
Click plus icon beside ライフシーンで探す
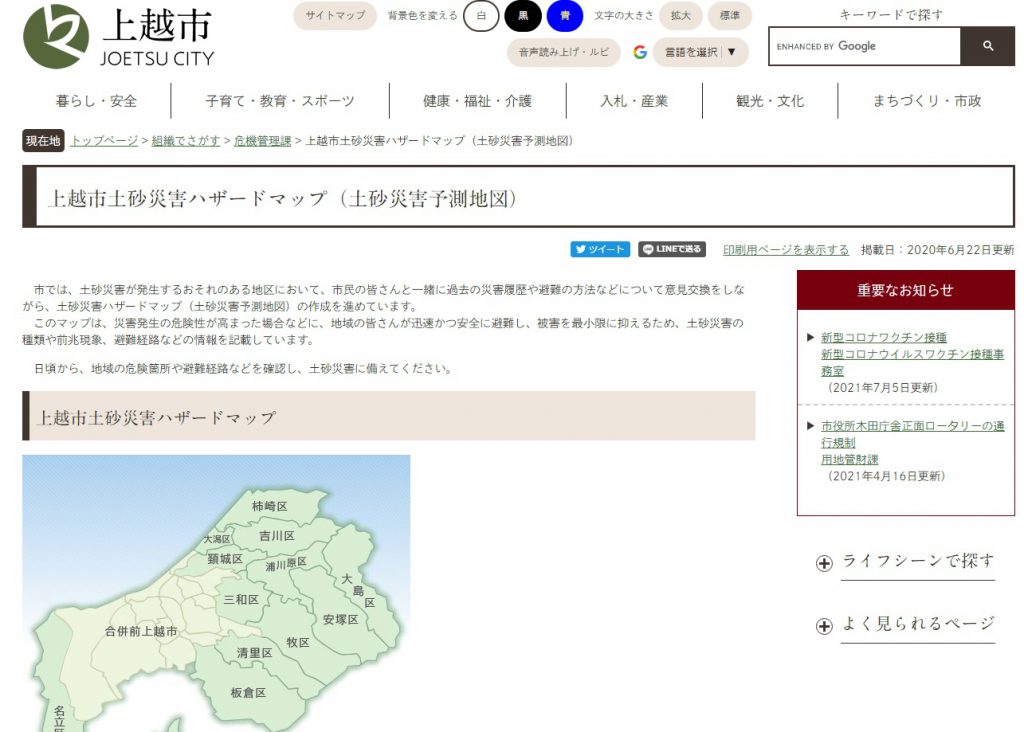(x=824, y=563)
